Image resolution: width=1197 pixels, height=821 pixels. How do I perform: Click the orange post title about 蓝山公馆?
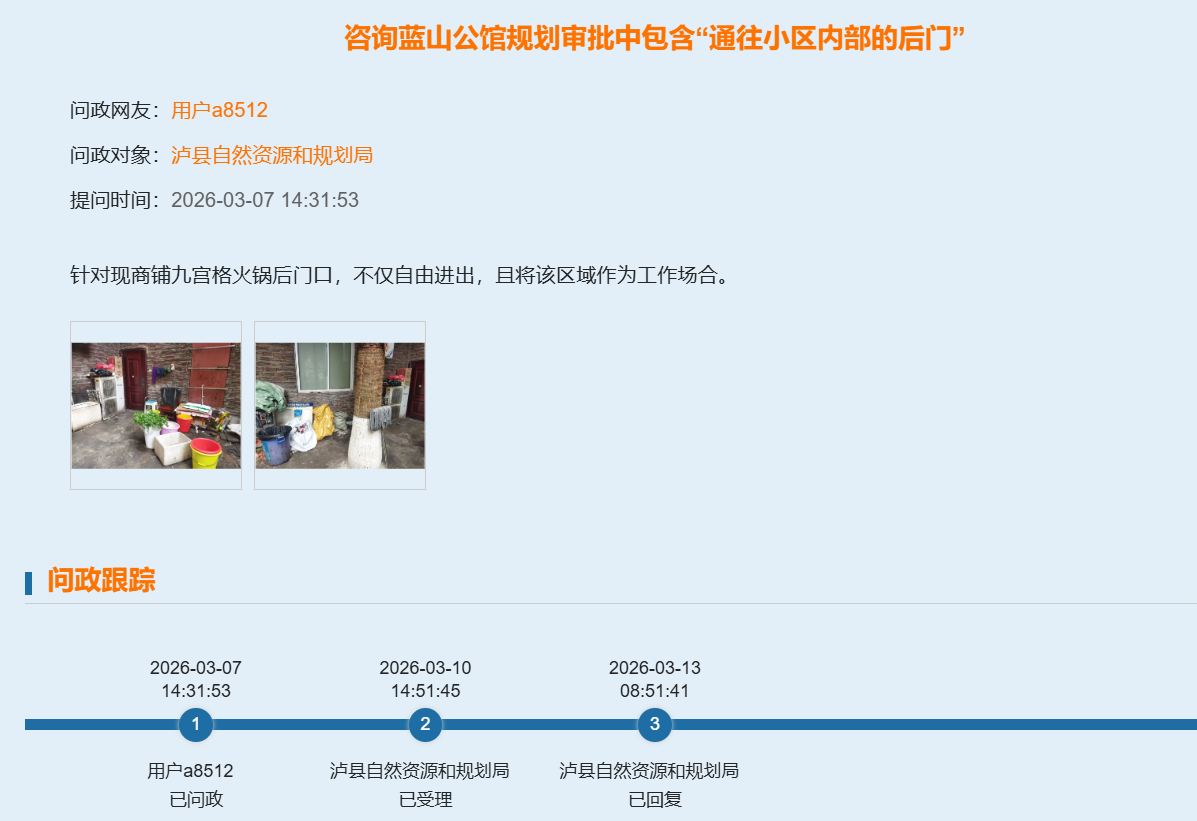[x=654, y=39]
